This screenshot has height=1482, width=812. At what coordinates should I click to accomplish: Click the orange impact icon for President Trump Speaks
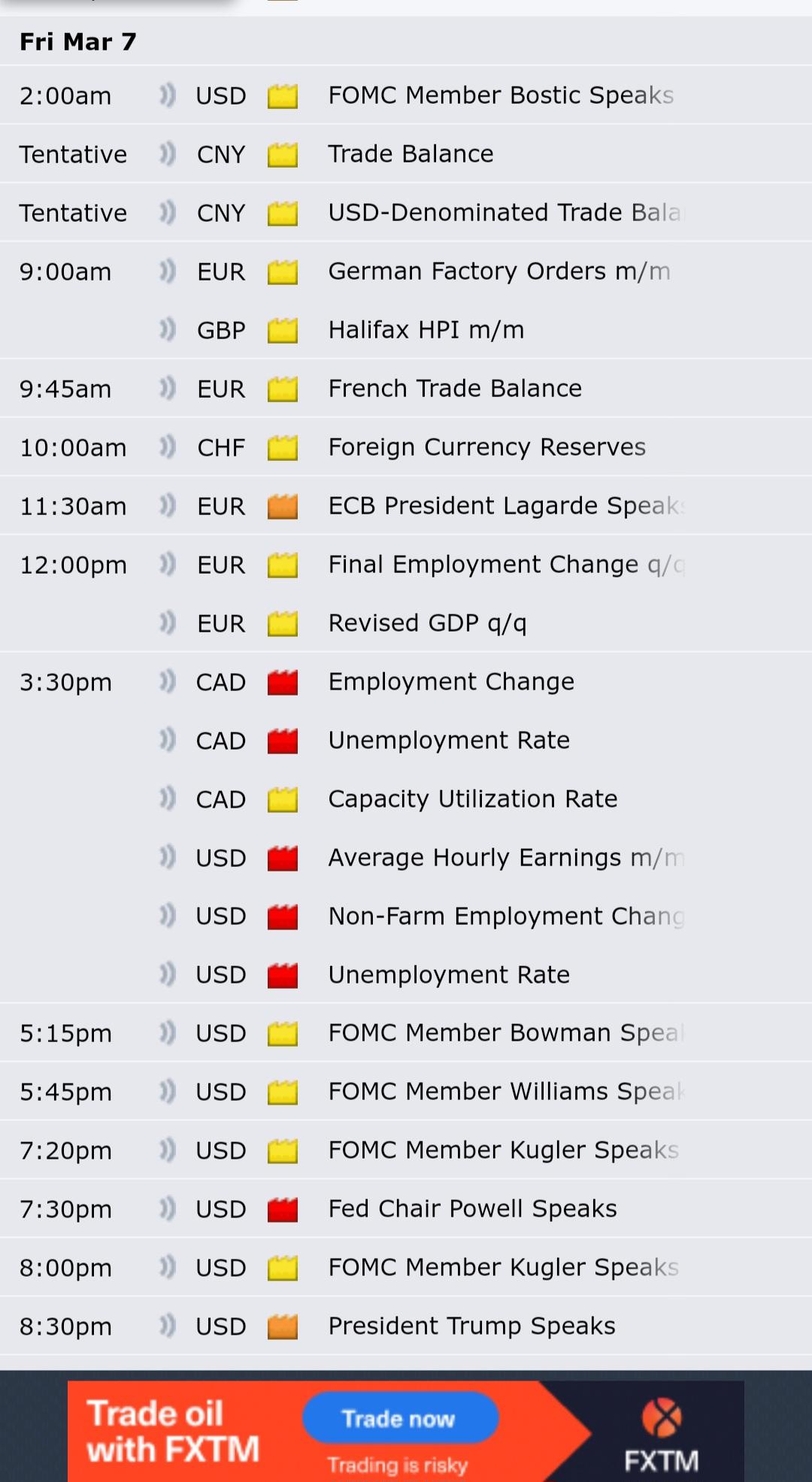(x=283, y=1326)
